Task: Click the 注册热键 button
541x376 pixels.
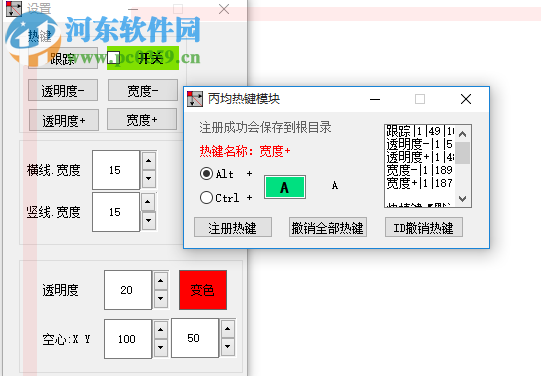Action: [233, 227]
